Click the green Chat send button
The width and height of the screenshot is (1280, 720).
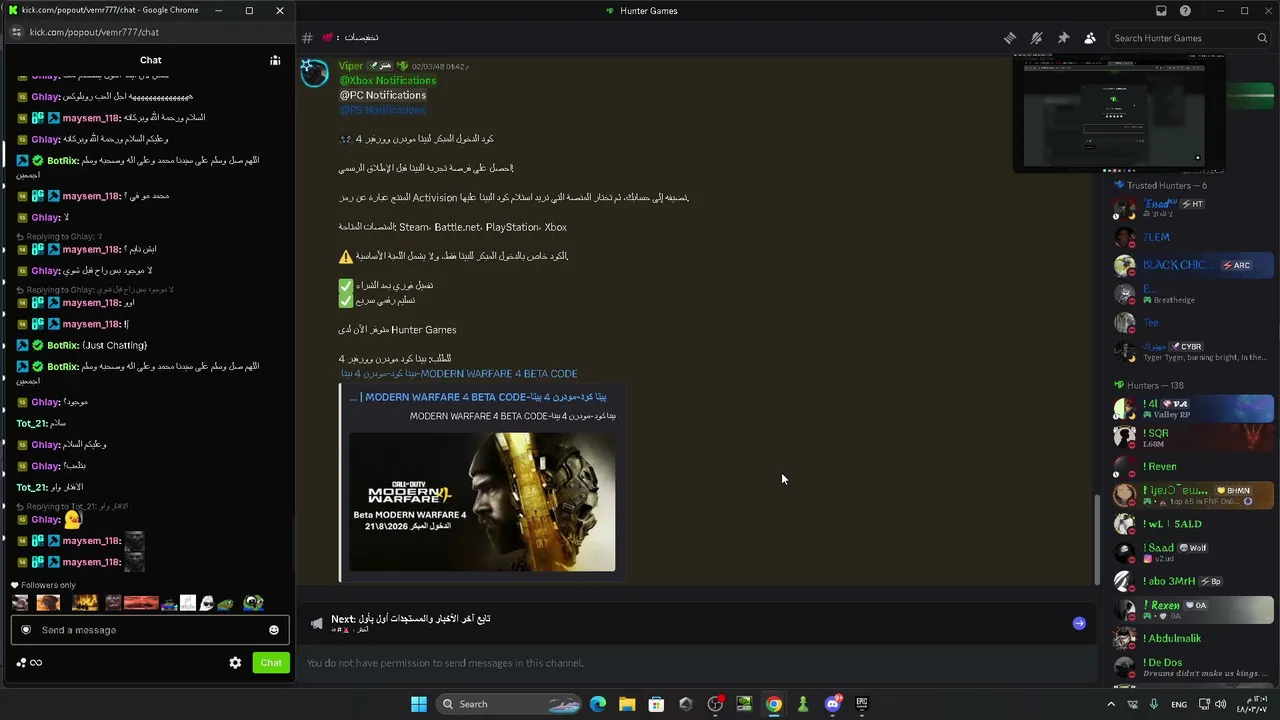(x=271, y=663)
